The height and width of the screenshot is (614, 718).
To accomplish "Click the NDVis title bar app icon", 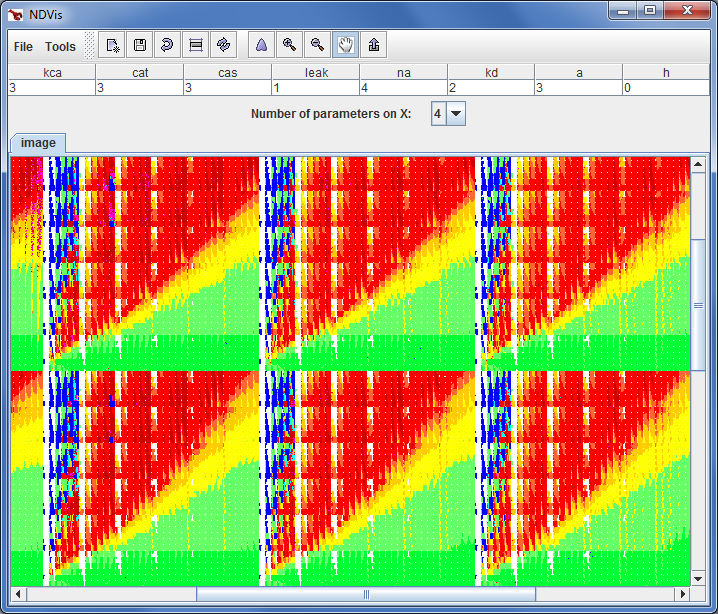I will 16,15.
